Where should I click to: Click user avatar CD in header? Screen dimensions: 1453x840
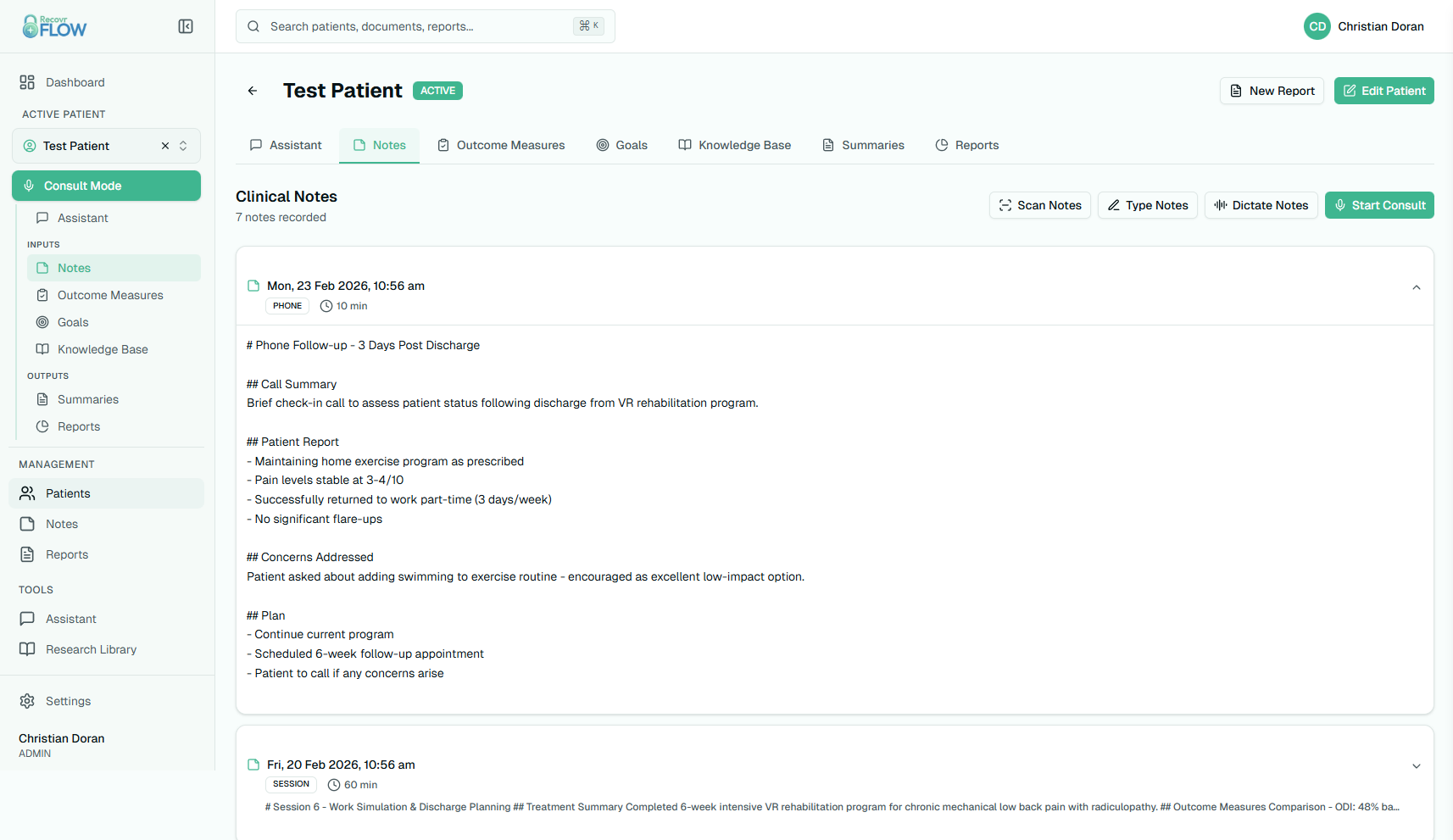[x=1317, y=26]
